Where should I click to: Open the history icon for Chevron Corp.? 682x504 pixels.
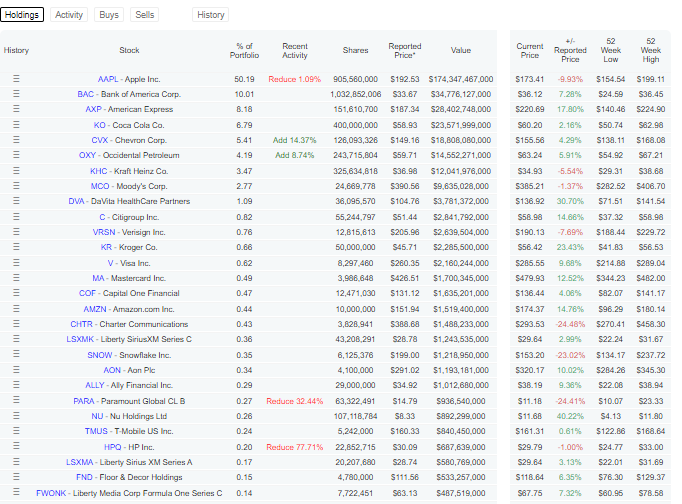(x=16, y=140)
